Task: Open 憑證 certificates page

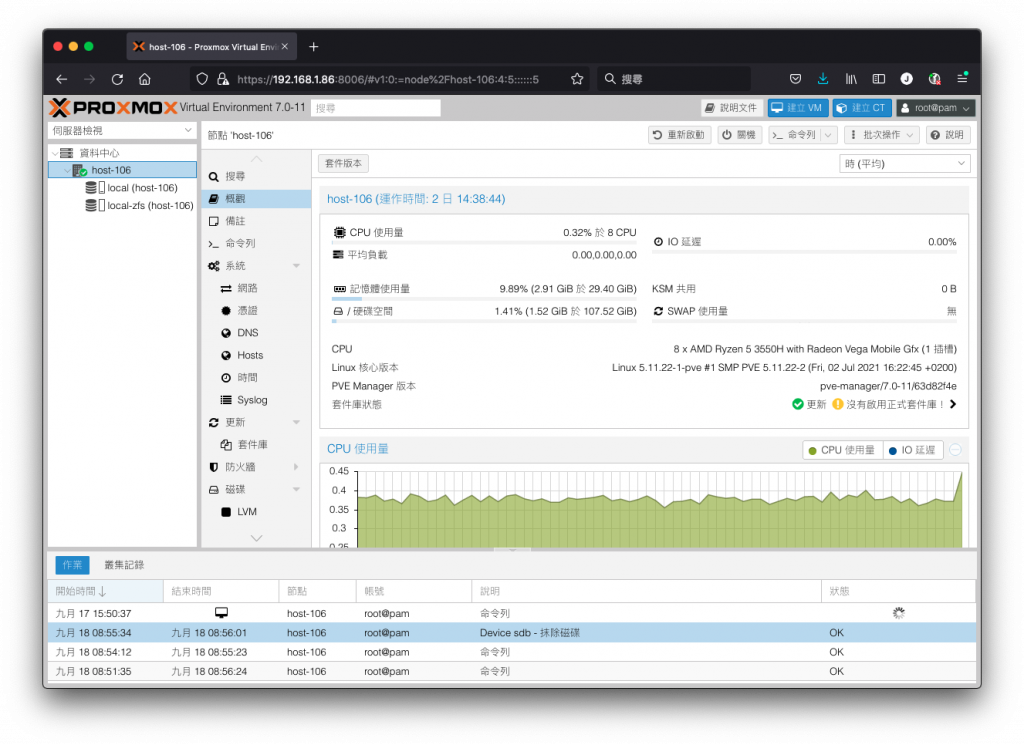Action: click(256, 310)
